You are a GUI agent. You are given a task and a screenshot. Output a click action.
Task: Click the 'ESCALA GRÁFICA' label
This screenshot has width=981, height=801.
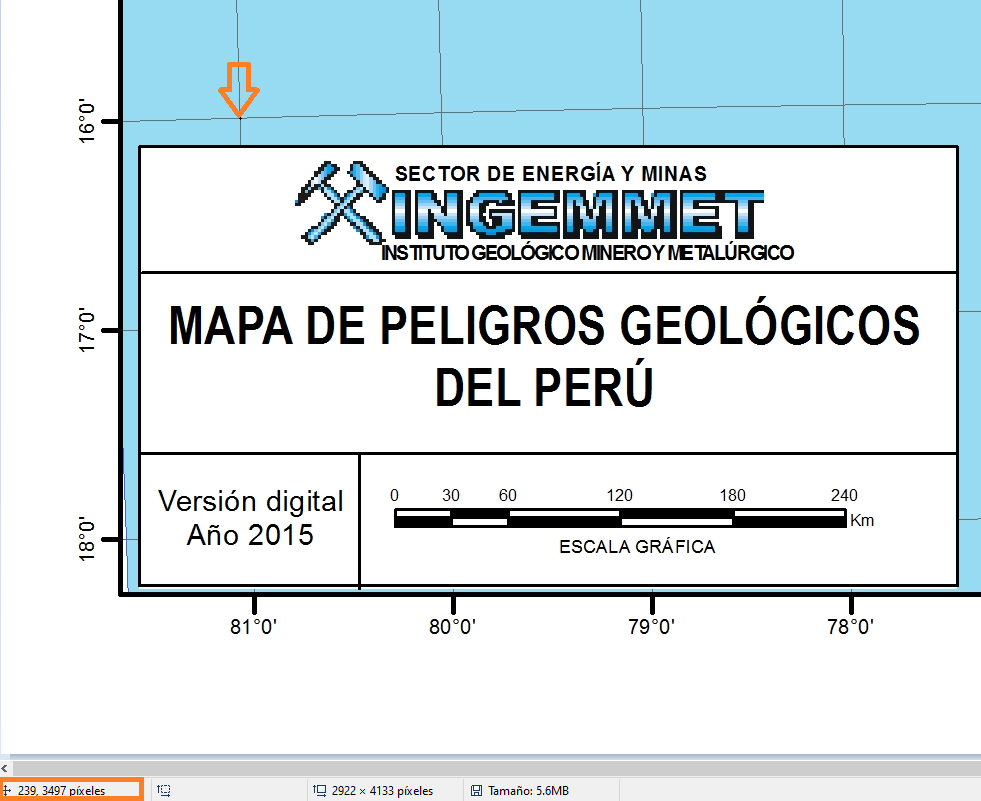coord(637,547)
